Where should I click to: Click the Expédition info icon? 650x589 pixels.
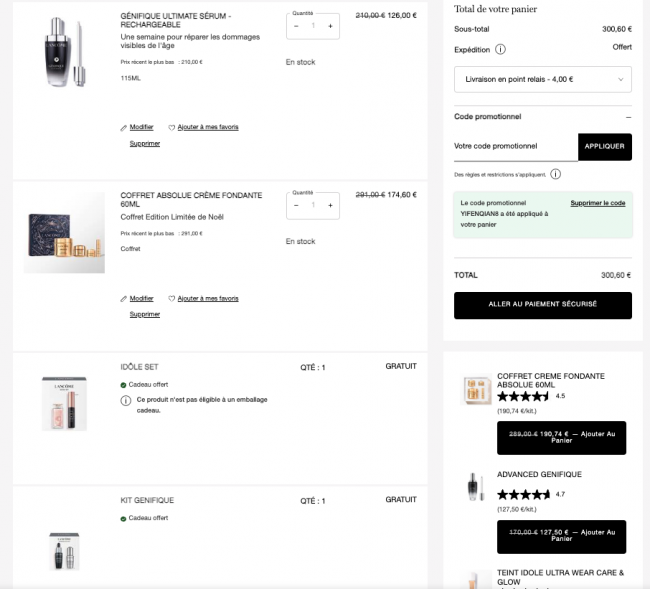[x=500, y=50]
